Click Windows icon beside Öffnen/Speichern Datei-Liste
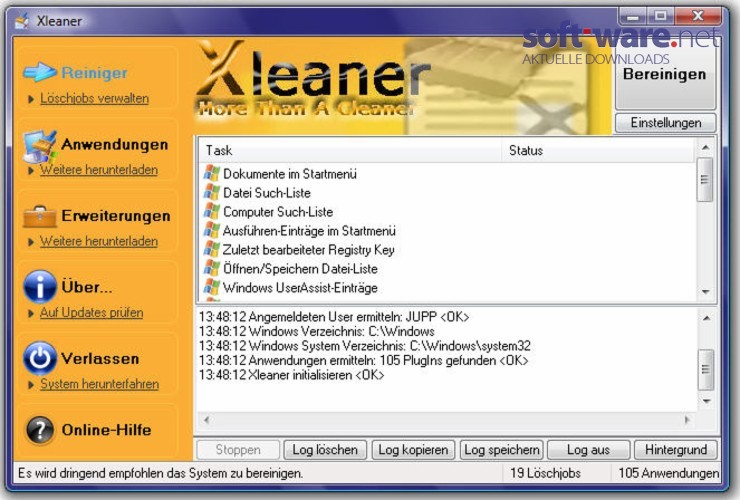 [212, 268]
